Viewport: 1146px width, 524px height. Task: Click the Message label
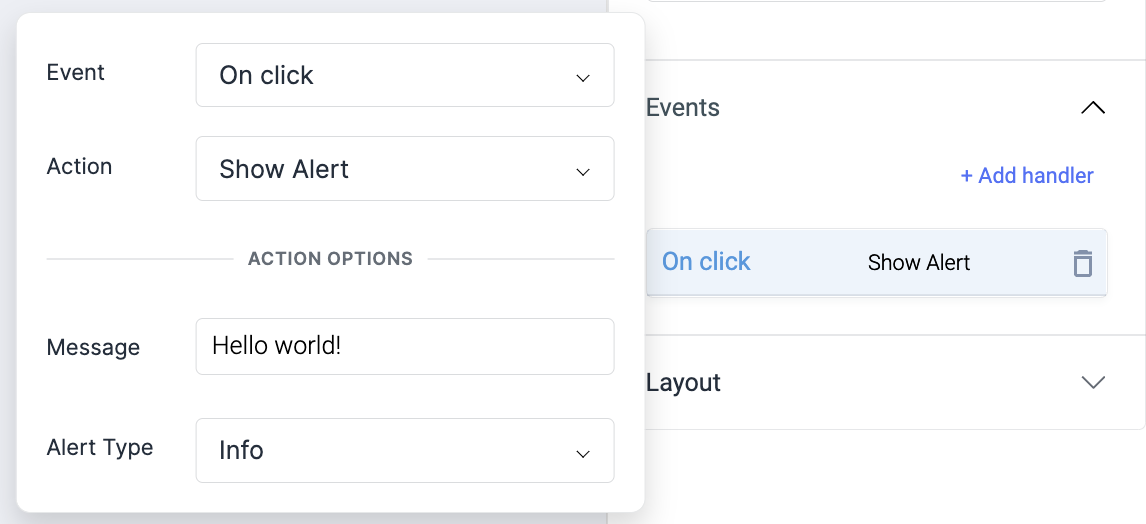(93, 348)
